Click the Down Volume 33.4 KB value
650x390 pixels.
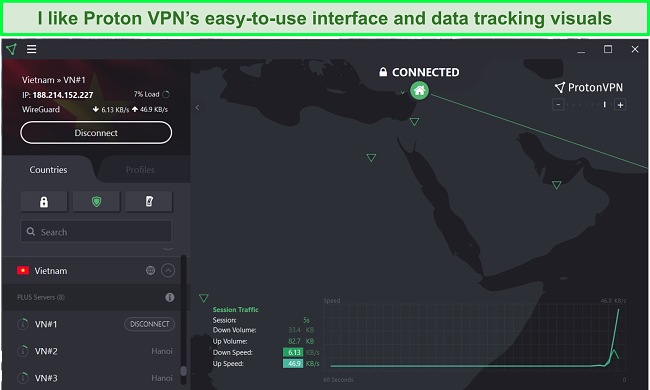click(x=301, y=330)
